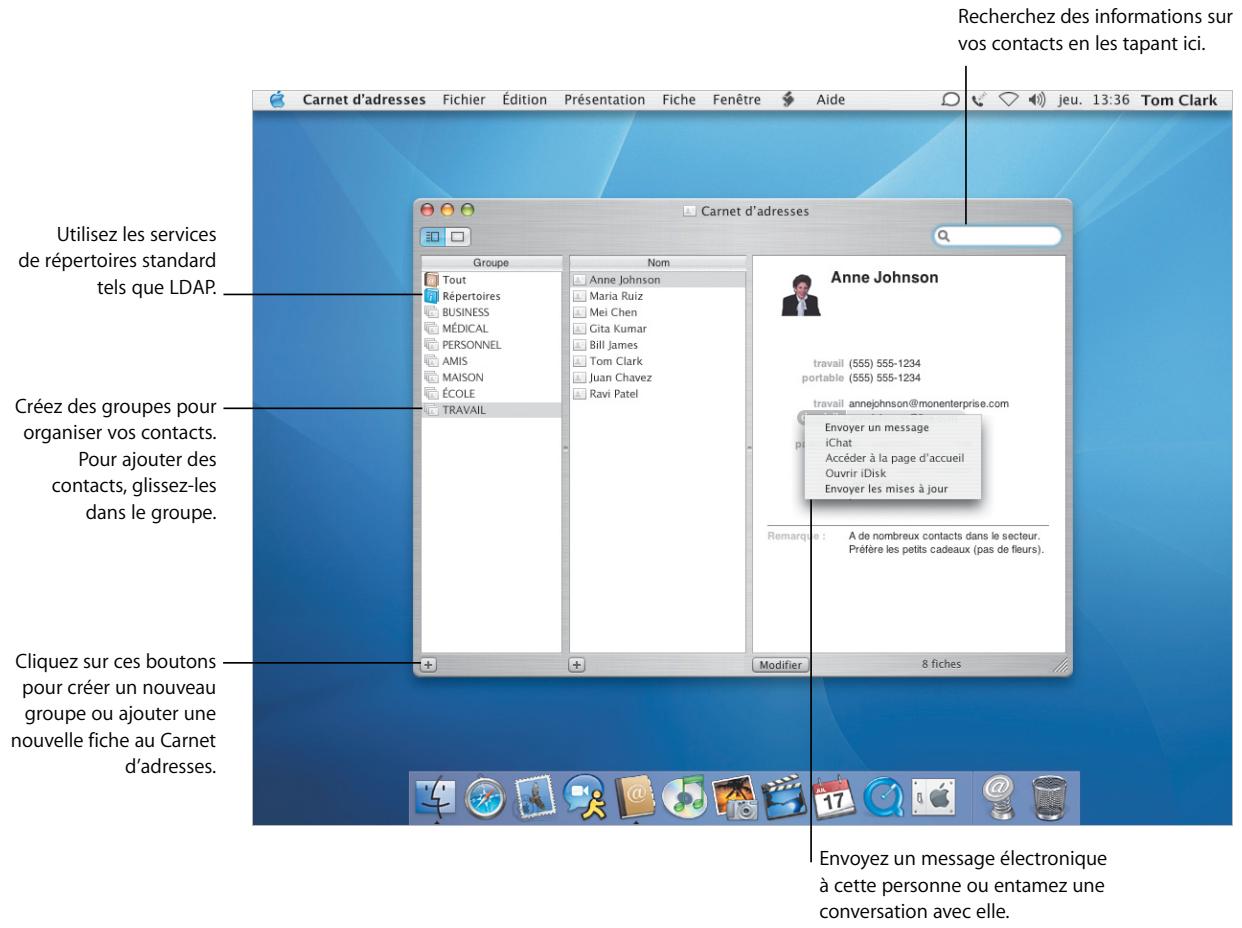Open the Fenêtre menu

point(737,100)
